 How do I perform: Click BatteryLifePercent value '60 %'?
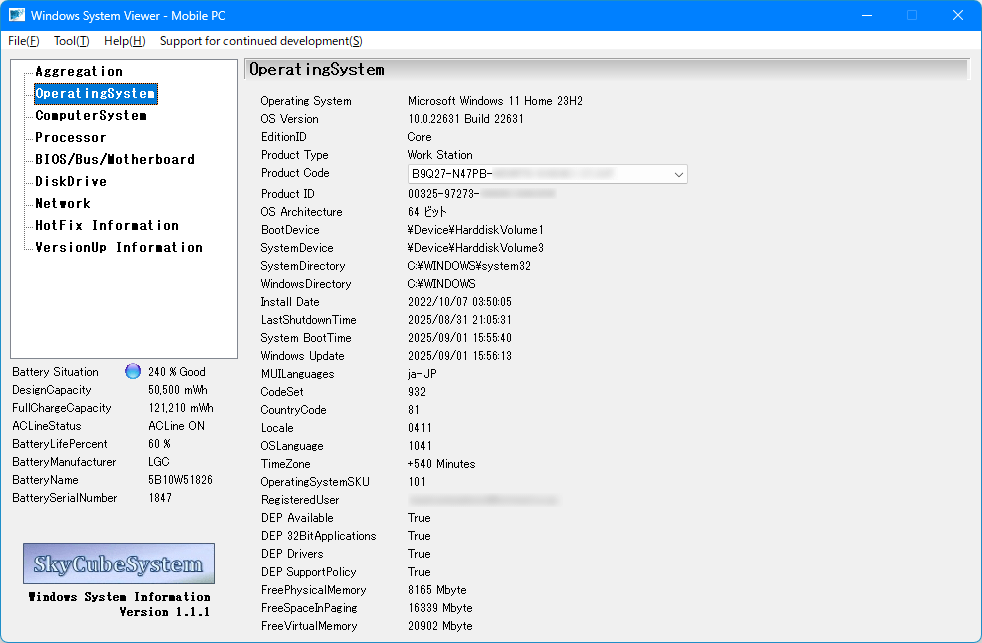pos(159,444)
